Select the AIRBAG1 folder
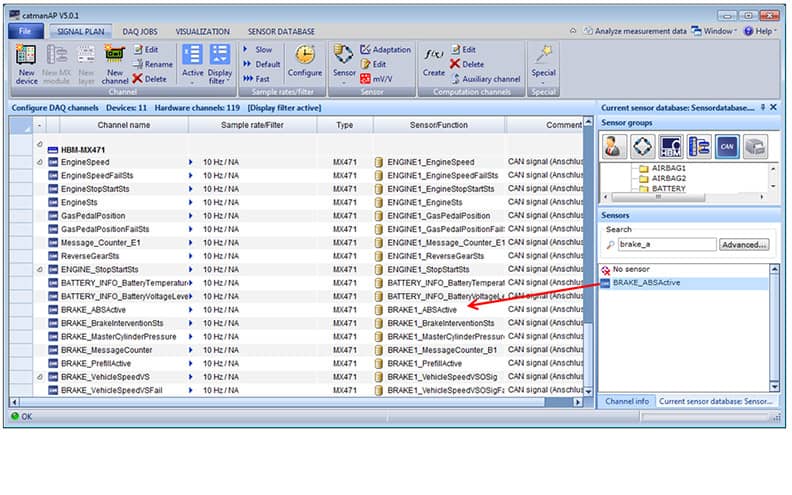This screenshot has height=495, width=792. point(662,168)
